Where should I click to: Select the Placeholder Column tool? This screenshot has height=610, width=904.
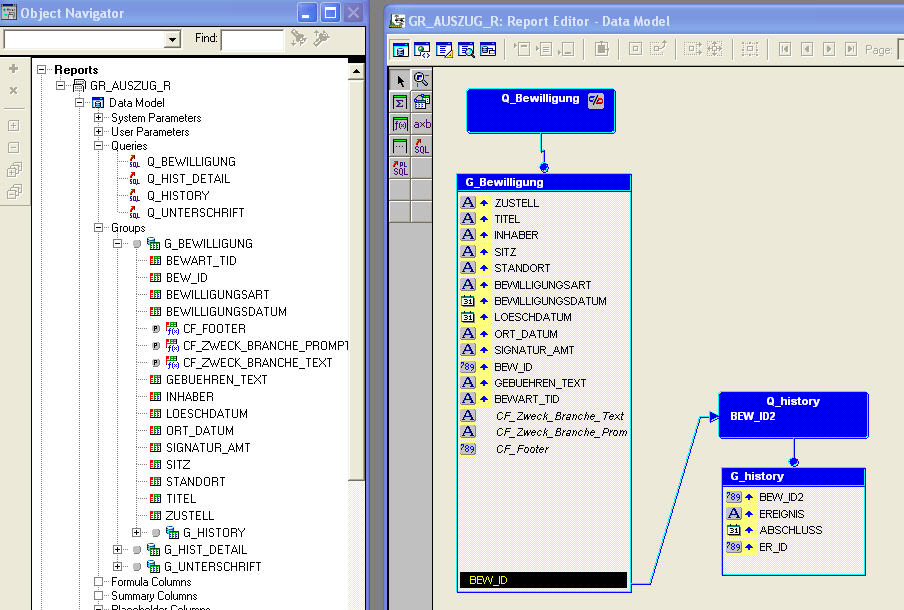(x=400, y=146)
